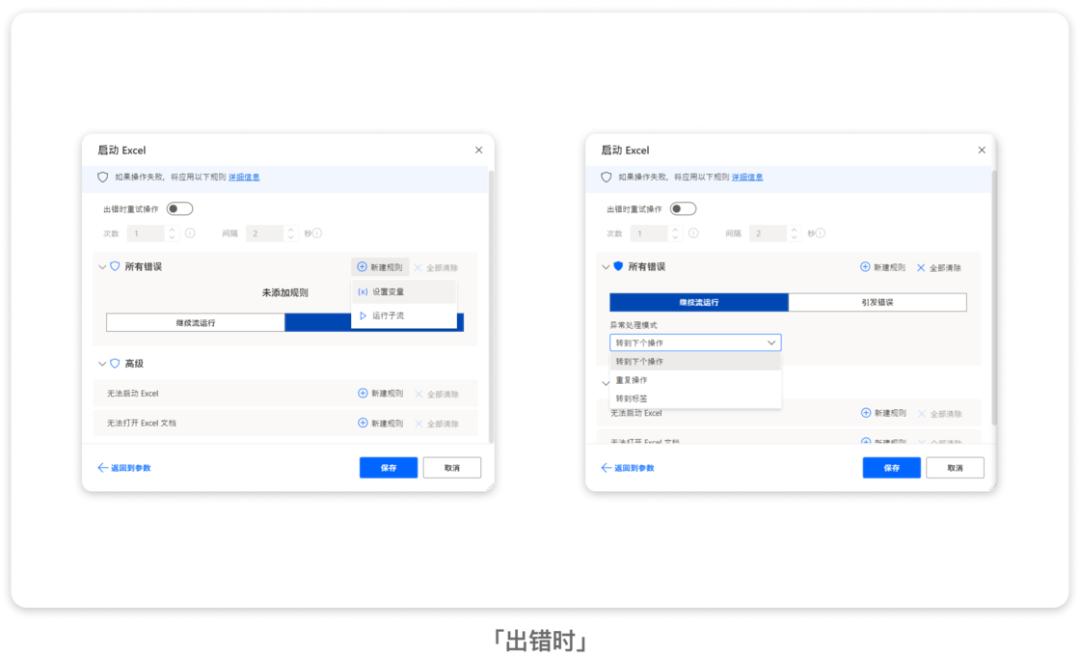Click chevron beside hidden 高级 in right dialog

[x=606, y=383]
